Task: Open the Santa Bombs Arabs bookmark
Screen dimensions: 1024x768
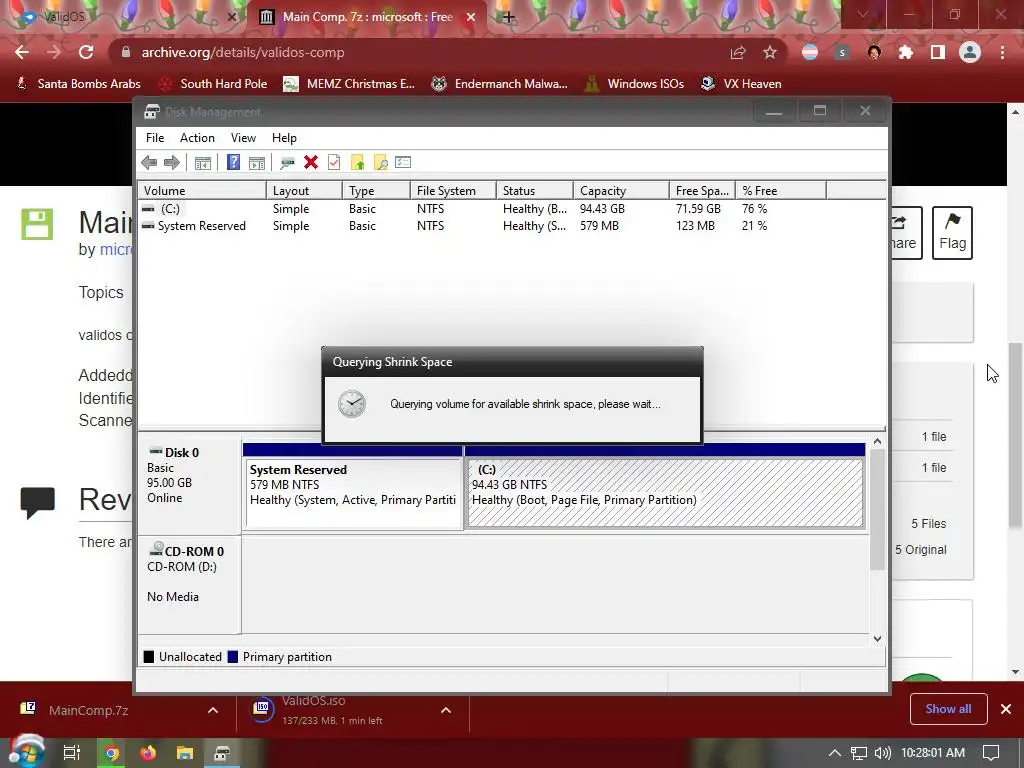Action: [x=78, y=84]
